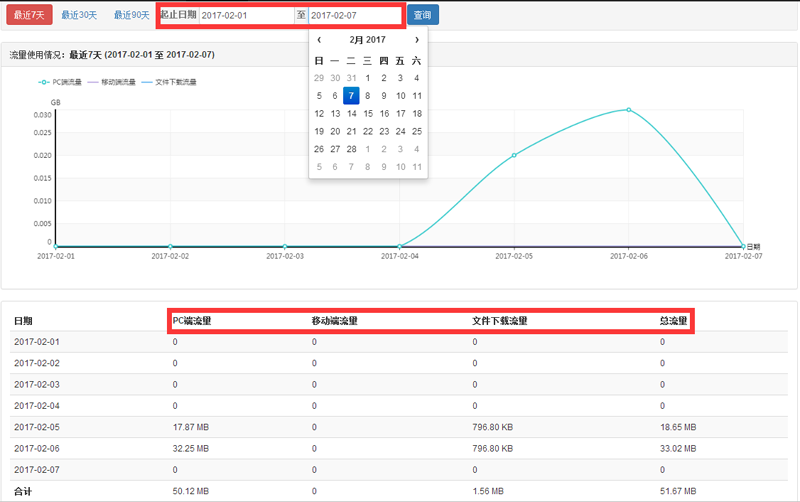Switch to 最近30天 range
Screen dimensions: 800x502
[79, 15]
